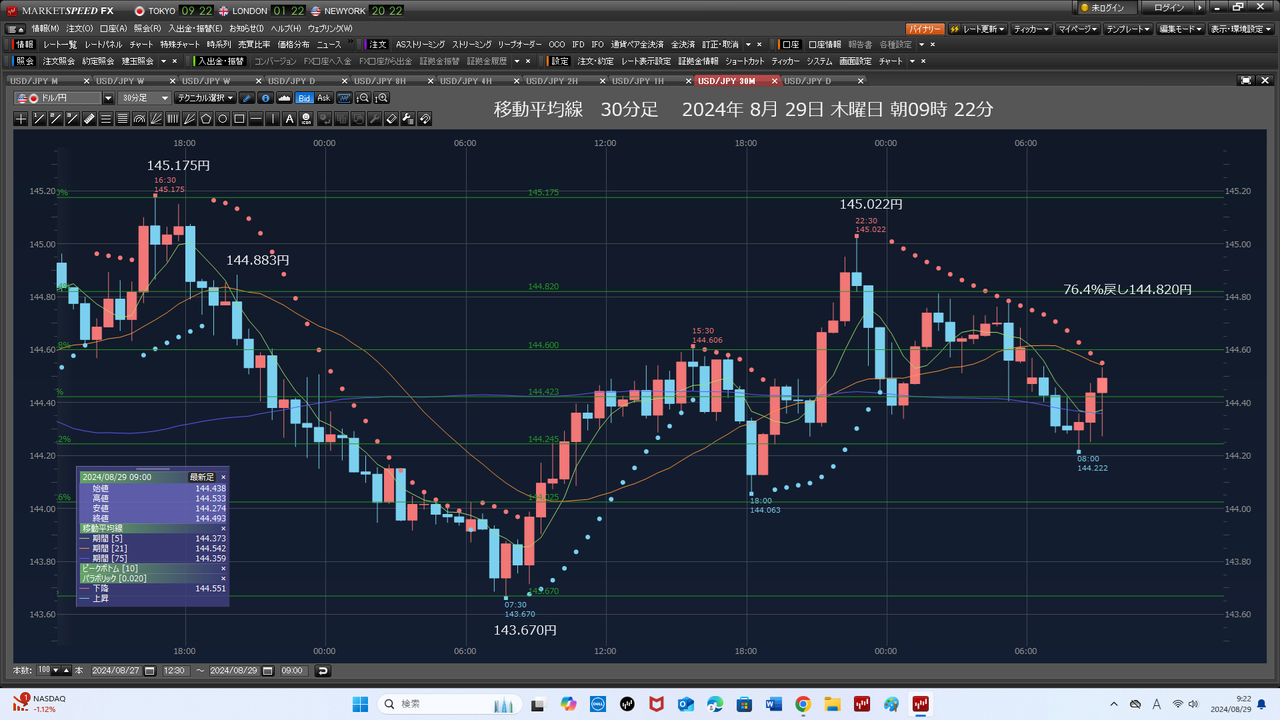Screen dimensions: 1280x720
Task: Click the blue info icon
Action: coord(265,98)
